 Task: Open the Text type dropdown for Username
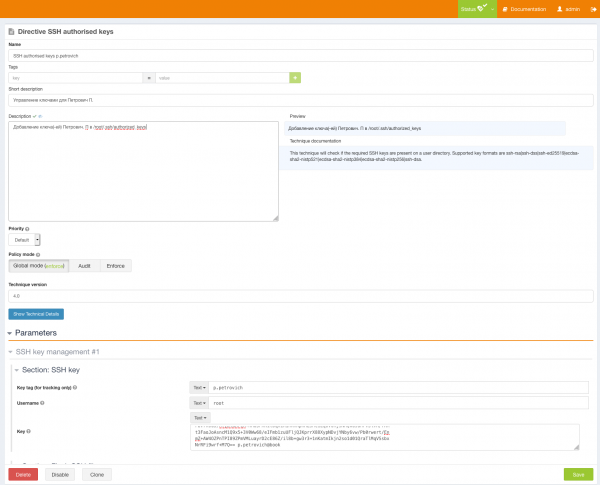pyautogui.click(x=199, y=403)
